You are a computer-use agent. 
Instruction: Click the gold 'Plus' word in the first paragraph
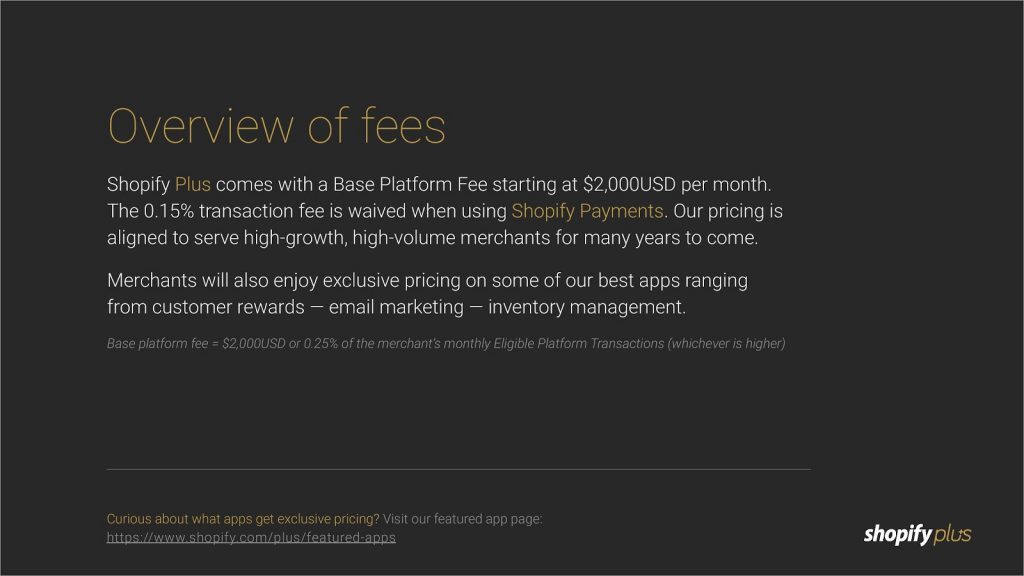pyautogui.click(x=193, y=185)
